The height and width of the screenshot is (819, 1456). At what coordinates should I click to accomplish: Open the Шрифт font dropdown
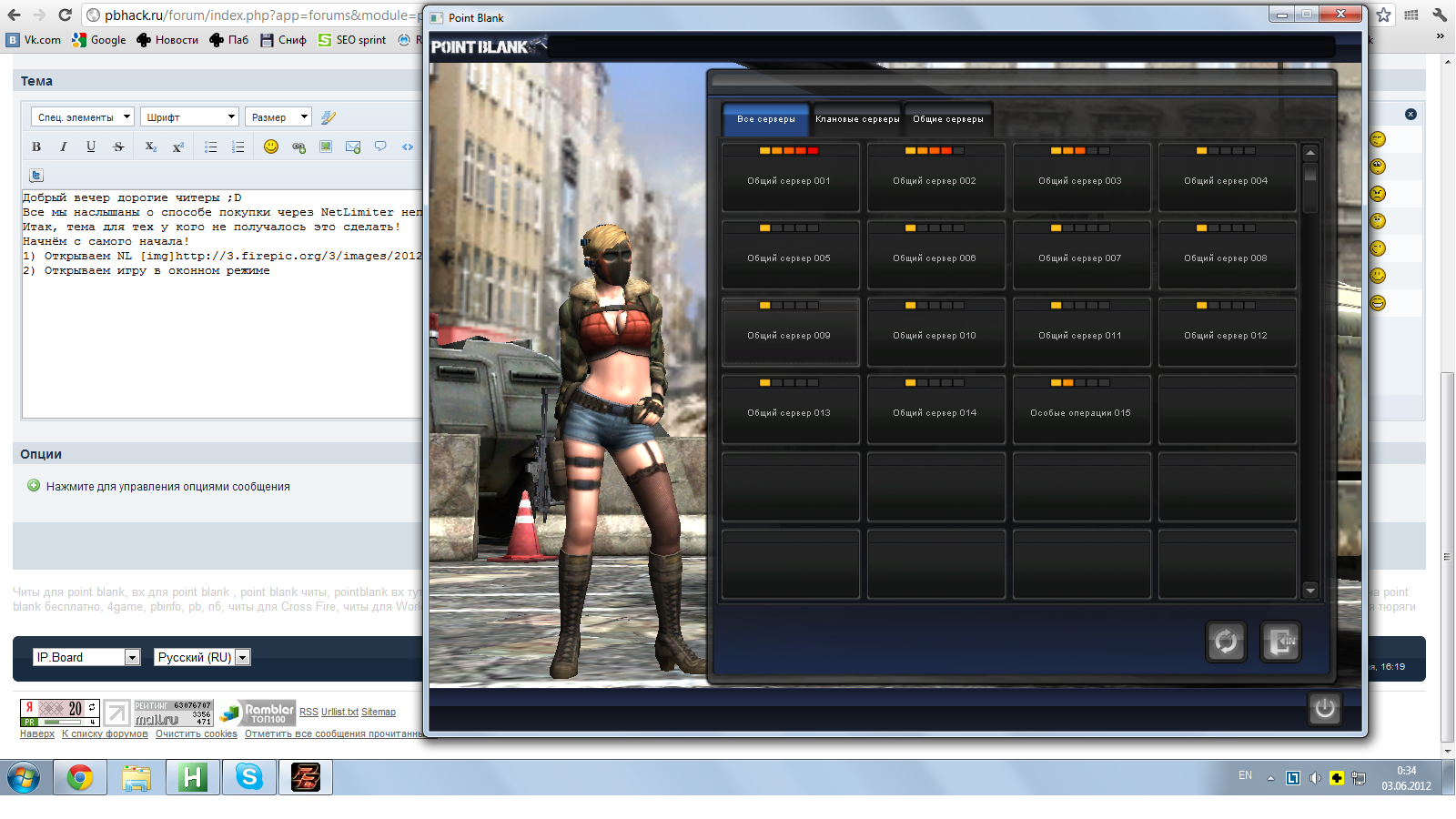pos(189,117)
